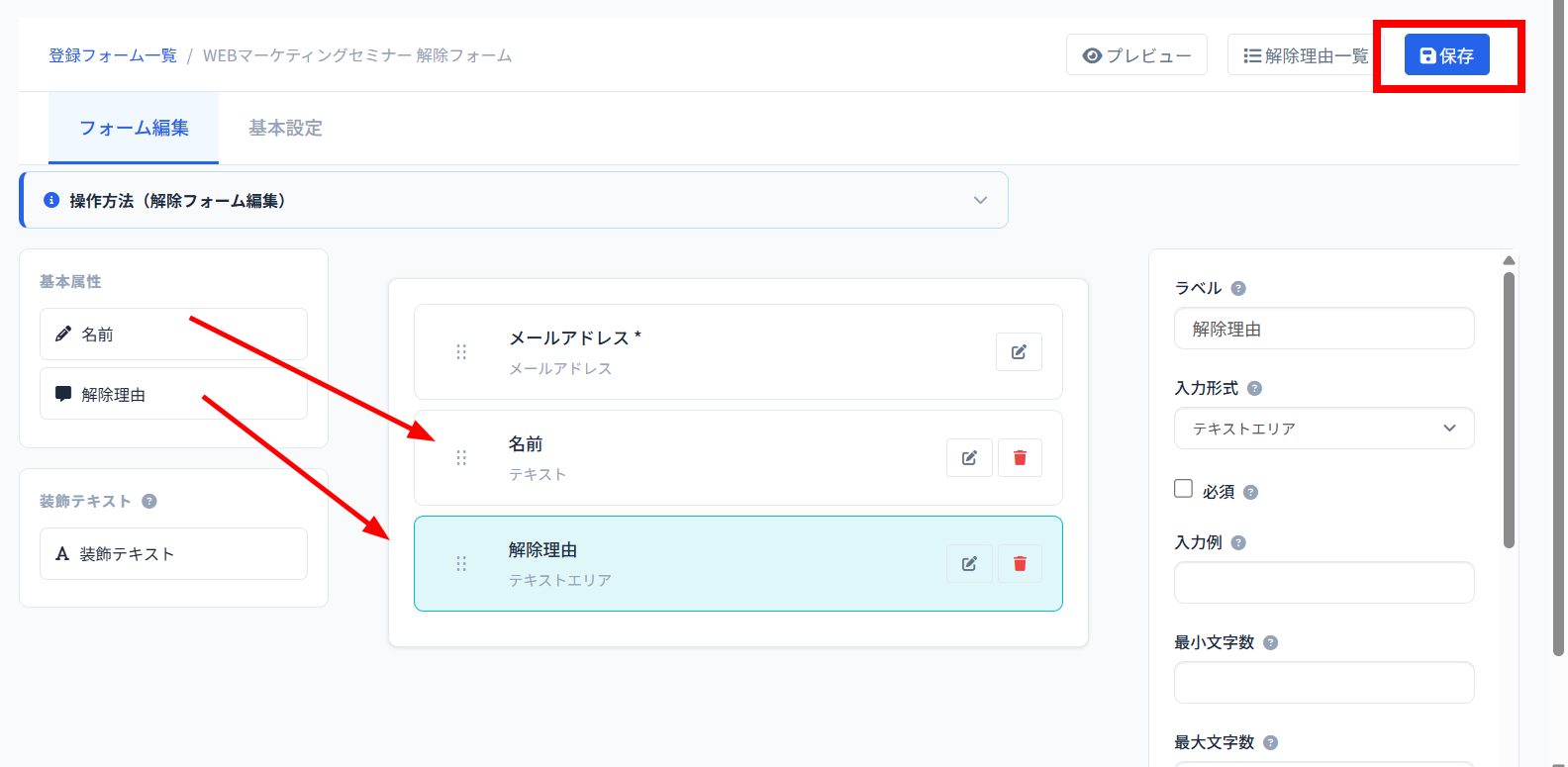Go to 登録フォーム一覧 breadcrumb link
The image size is (1568, 767).
[113, 55]
